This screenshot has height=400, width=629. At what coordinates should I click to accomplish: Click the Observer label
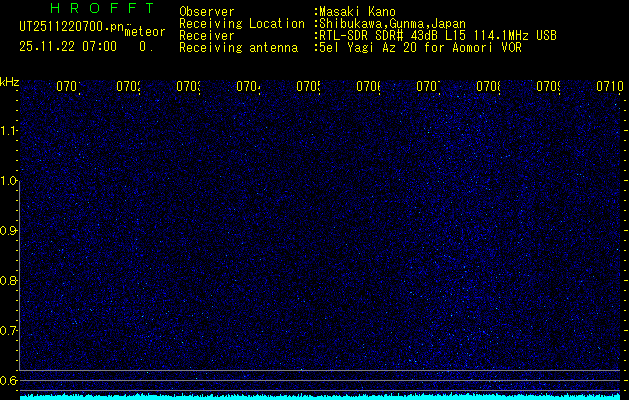pyautogui.click(x=207, y=12)
